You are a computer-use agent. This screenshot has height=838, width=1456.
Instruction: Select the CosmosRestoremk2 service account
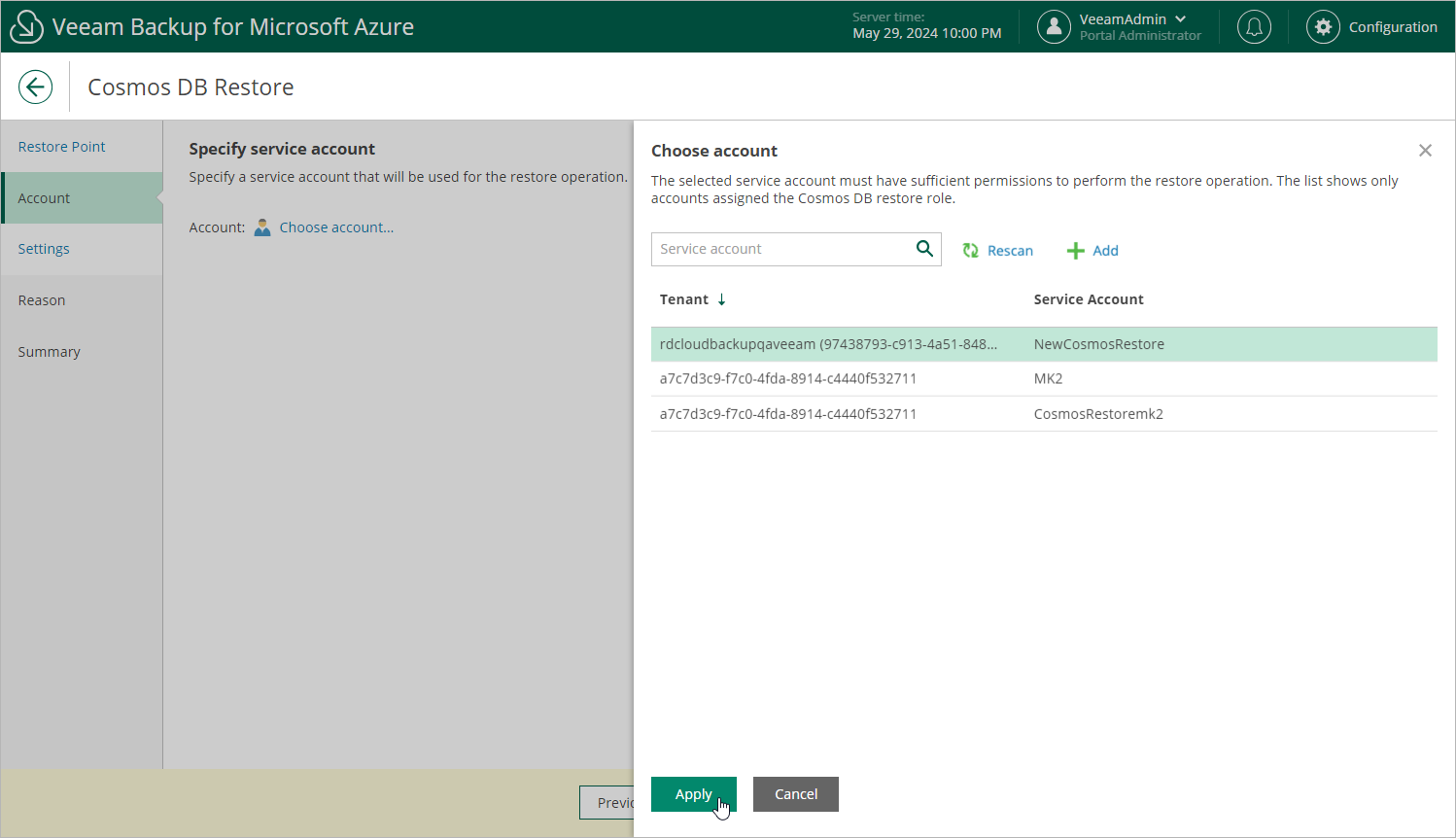[x=1098, y=414]
